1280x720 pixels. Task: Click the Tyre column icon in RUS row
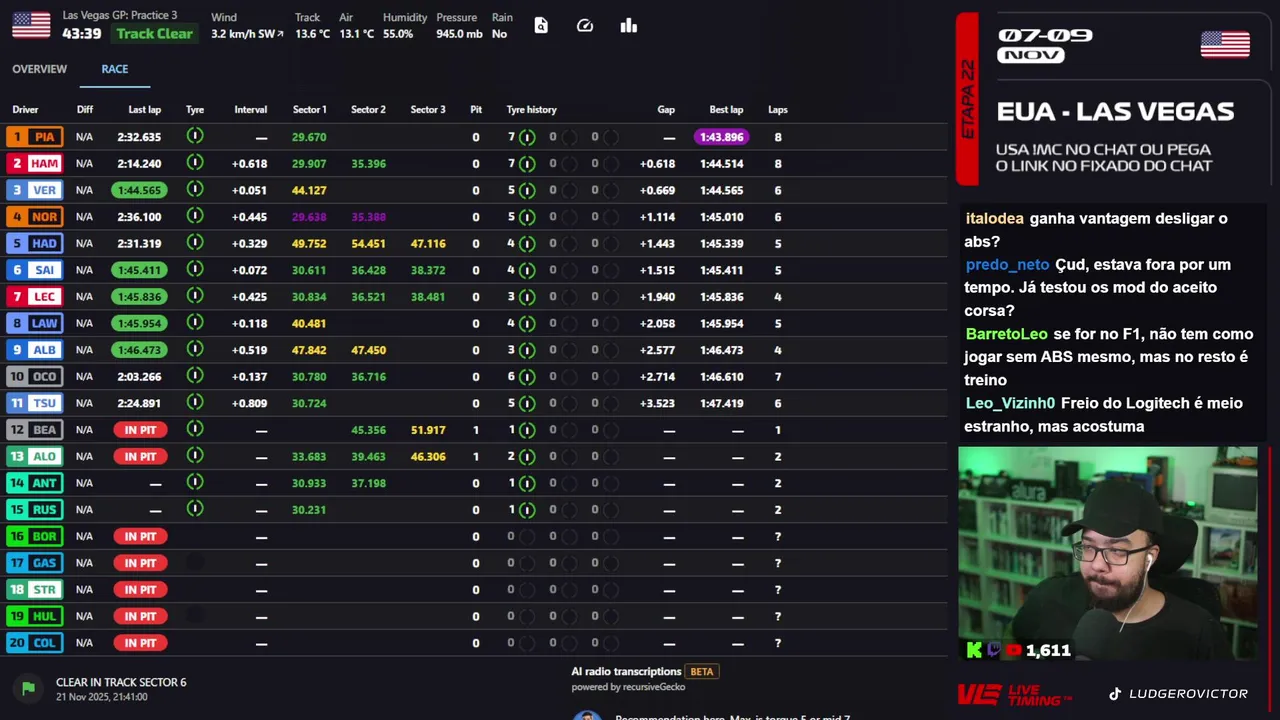195,509
